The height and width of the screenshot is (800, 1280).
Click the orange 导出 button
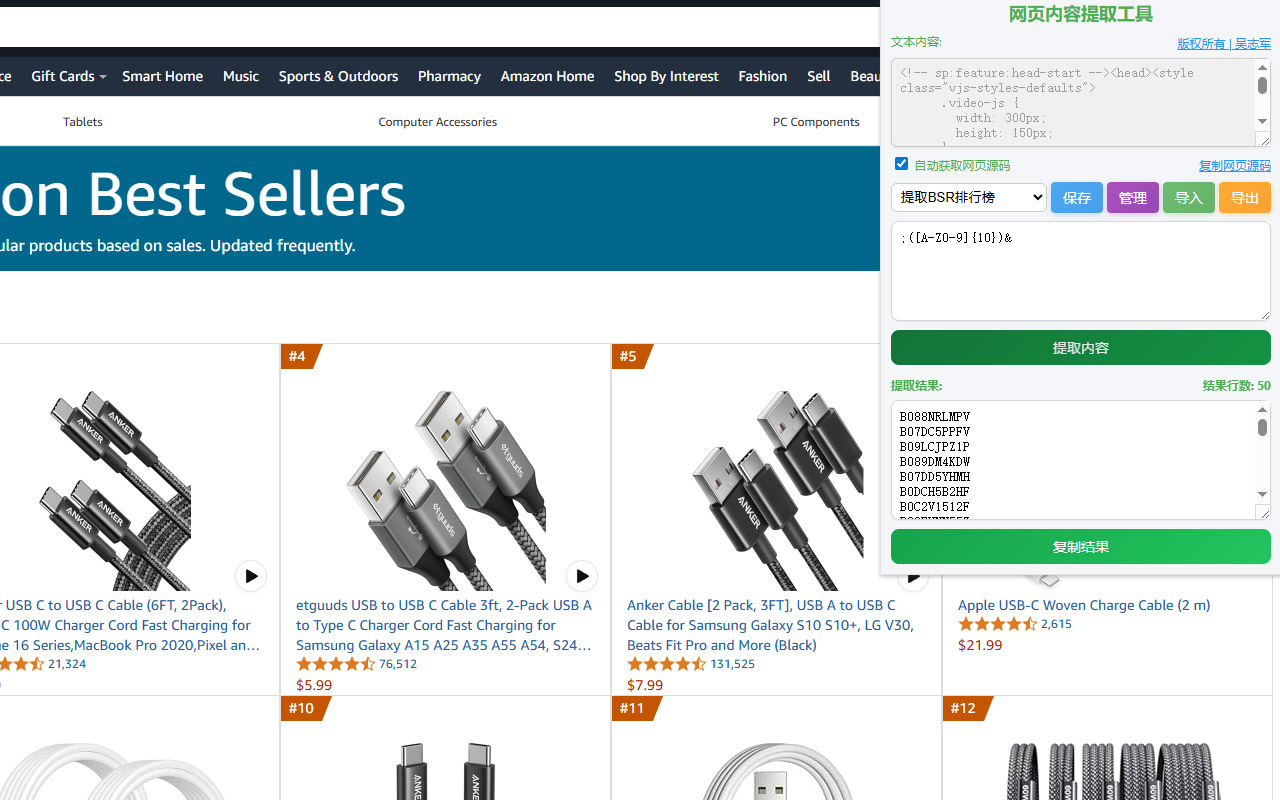click(1244, 198)
